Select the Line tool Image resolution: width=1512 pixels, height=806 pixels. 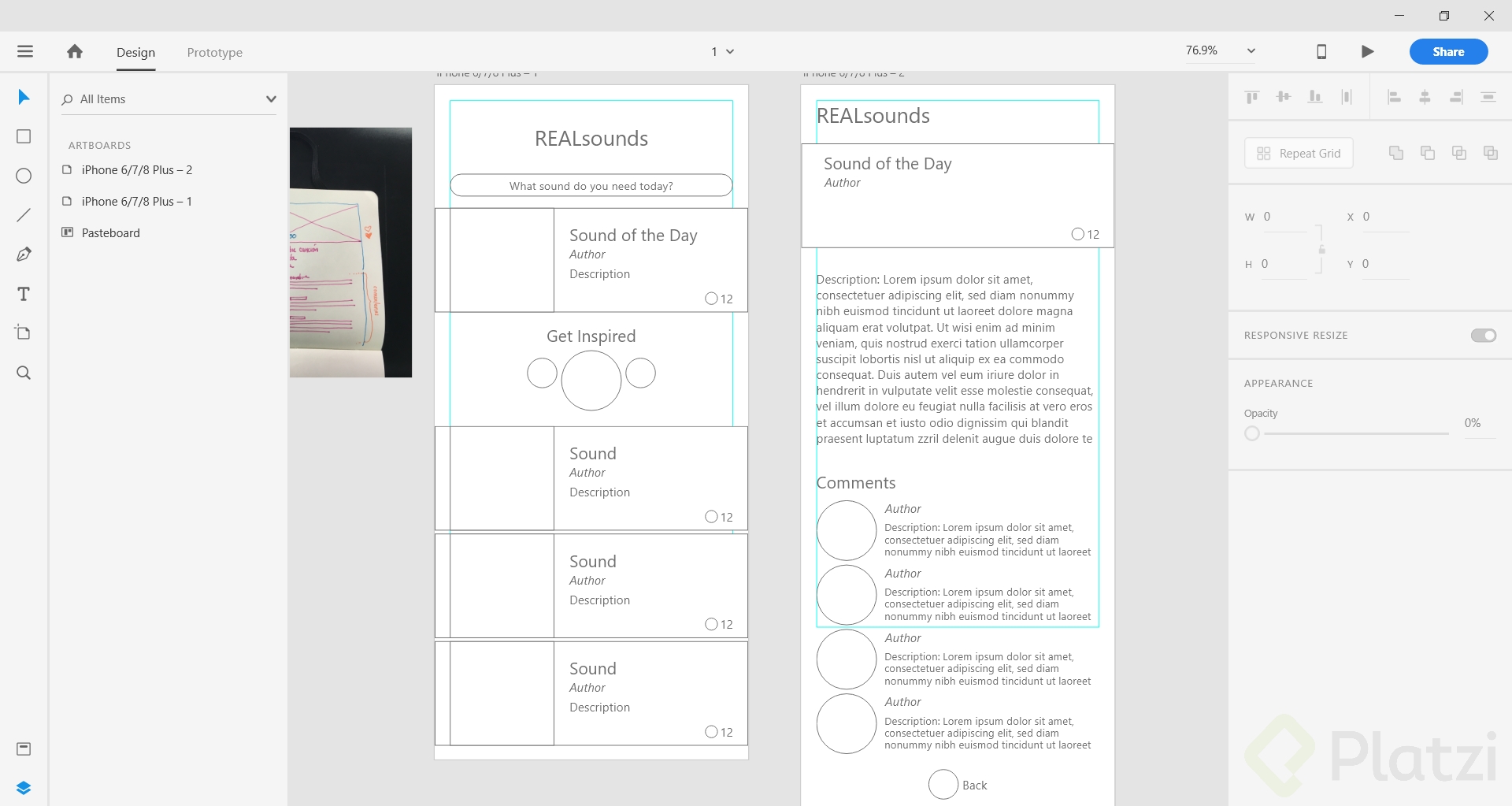[24, 215]
